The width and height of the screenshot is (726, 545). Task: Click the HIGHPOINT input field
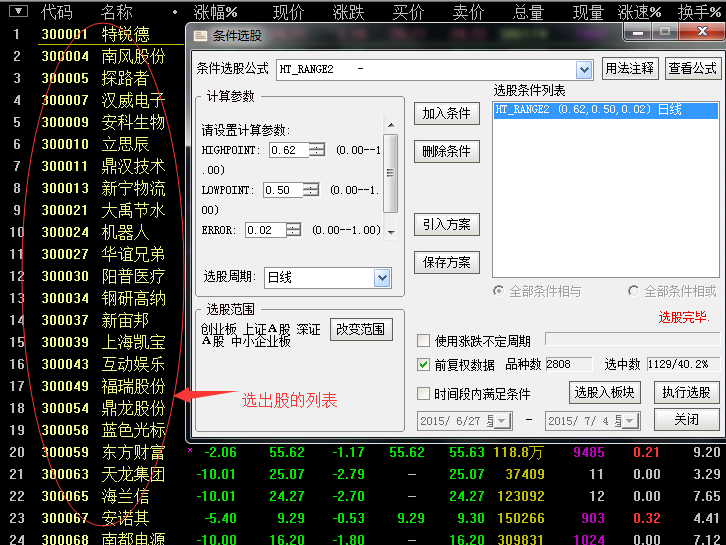pos(289,150)
